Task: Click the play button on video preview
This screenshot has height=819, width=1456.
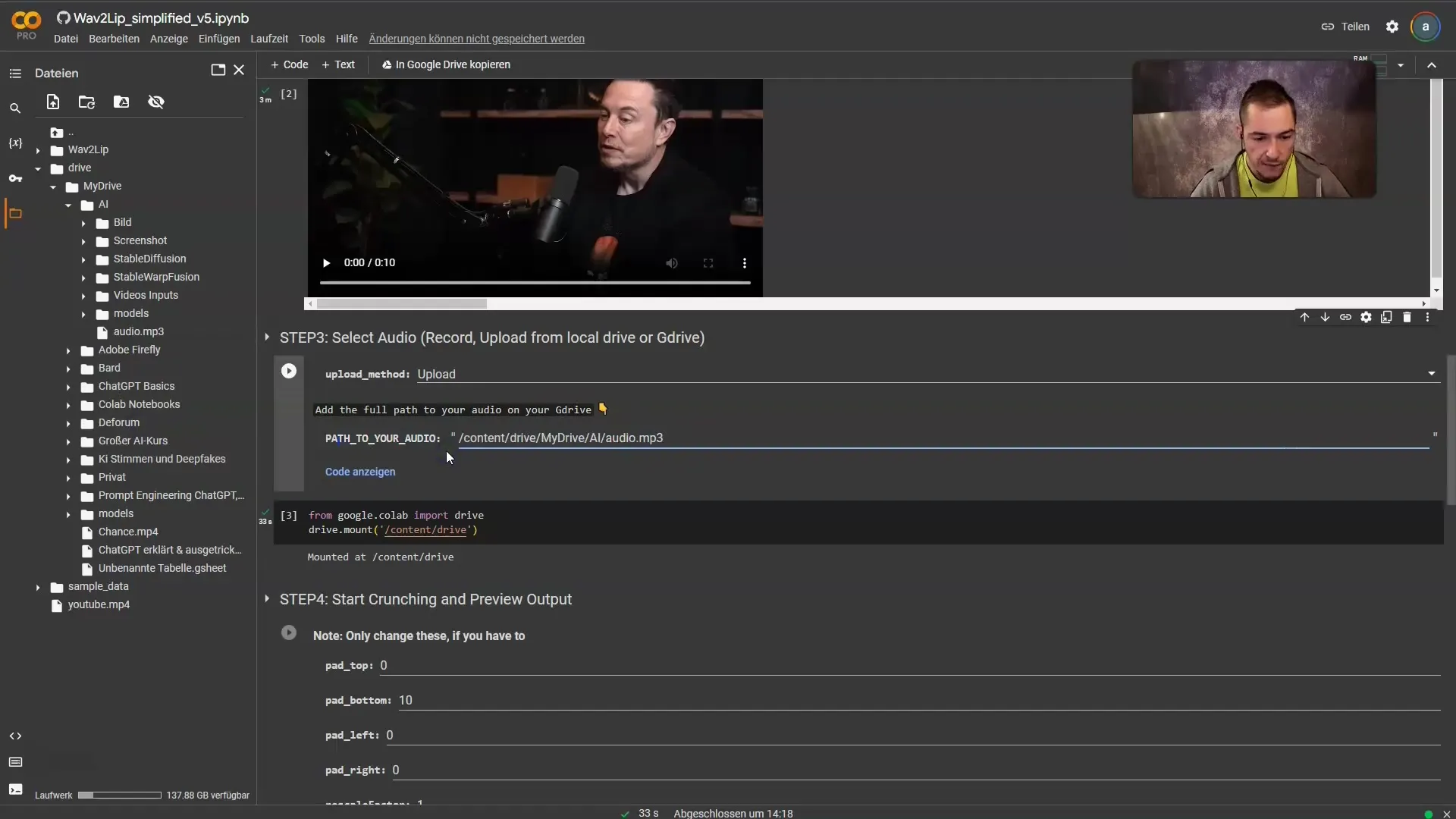Action: pyautogui.click(x=326, y=262)
